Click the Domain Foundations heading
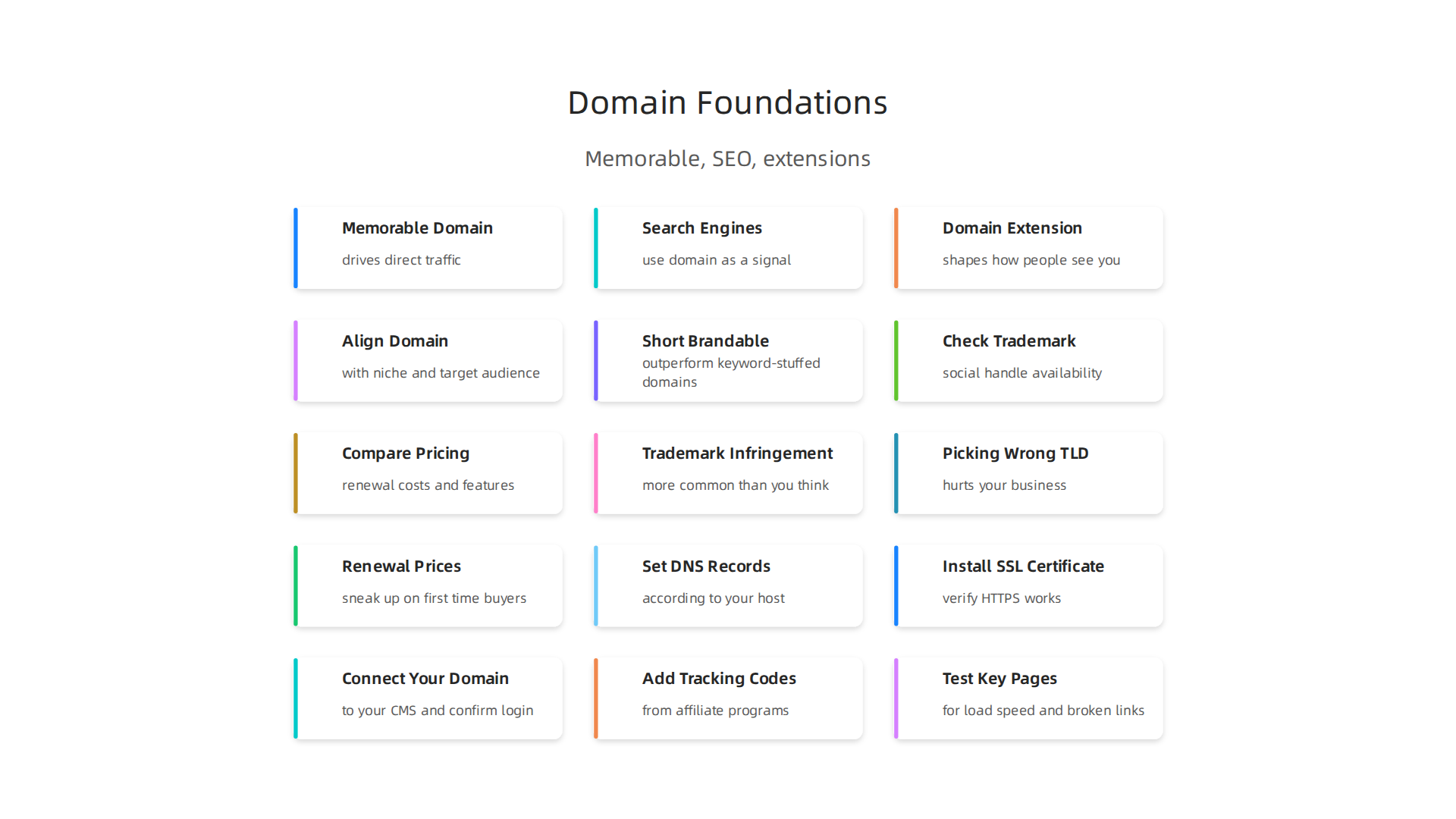This screenshot has height=819, width=1456. tap(727, 102)
